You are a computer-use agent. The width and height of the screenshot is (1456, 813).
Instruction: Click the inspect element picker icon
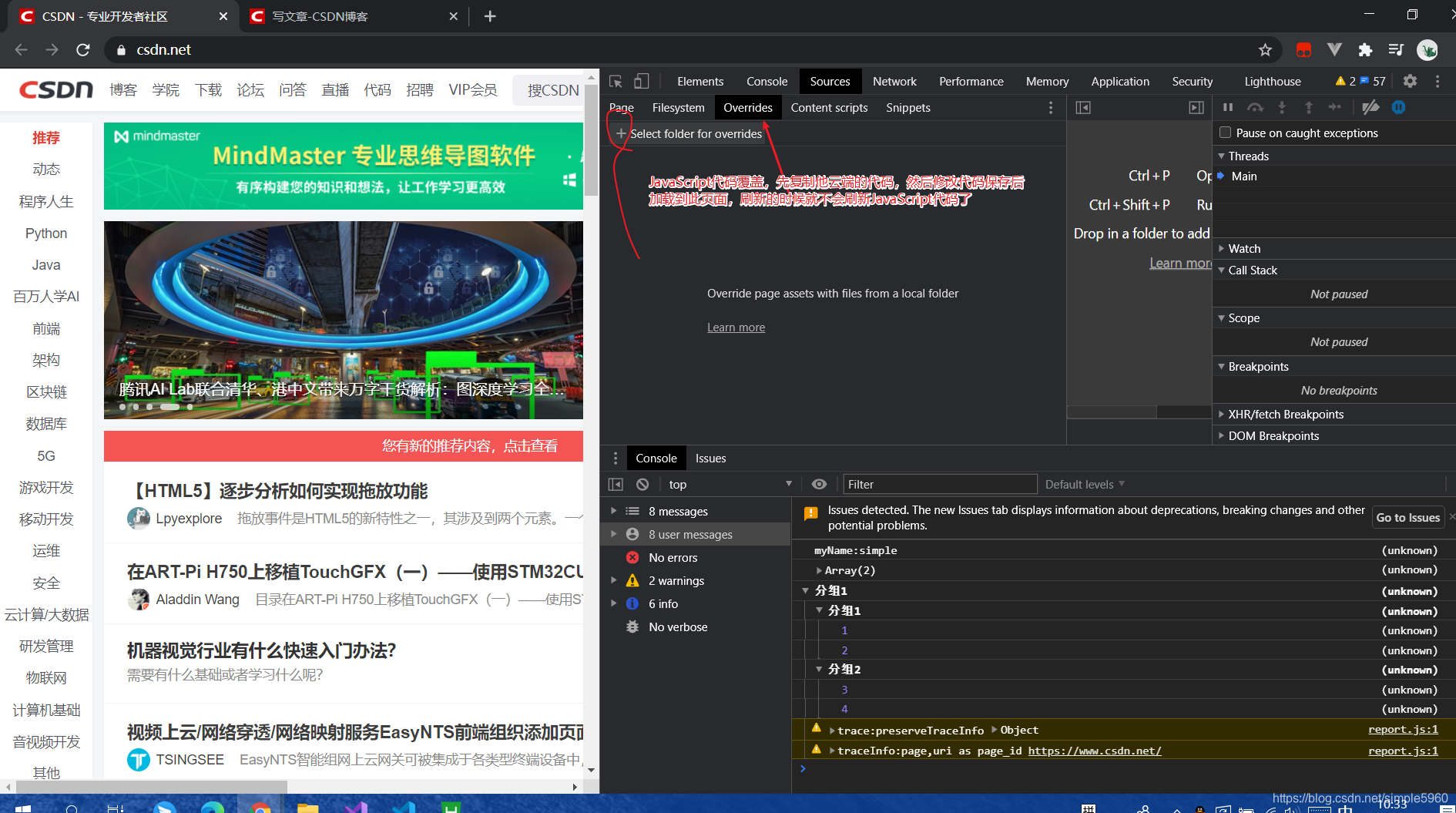616,81
